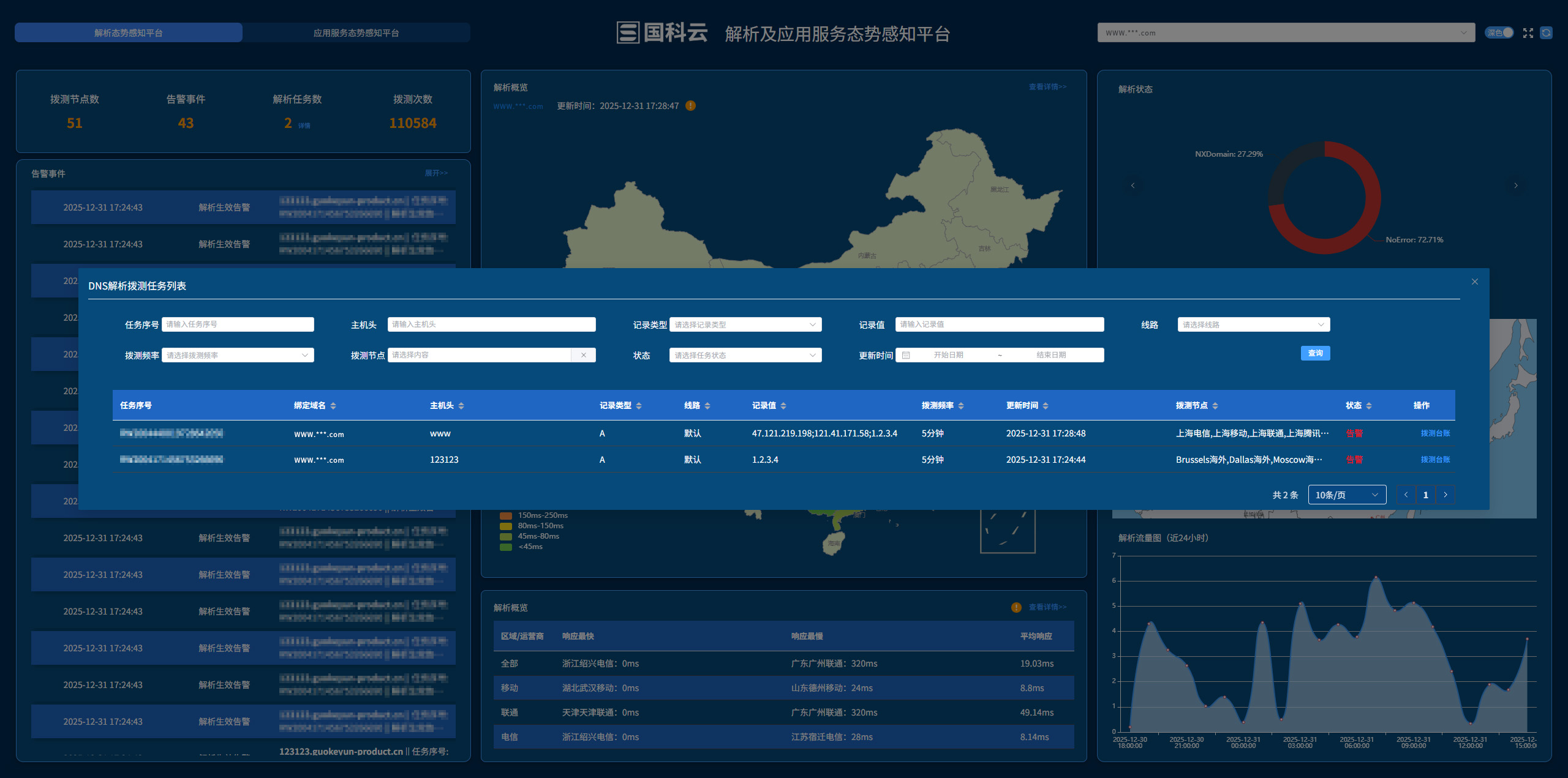This screenshot has width=1568, height=778.
Task: Open the 记录类型 dropdown
Action: [745, 324]
